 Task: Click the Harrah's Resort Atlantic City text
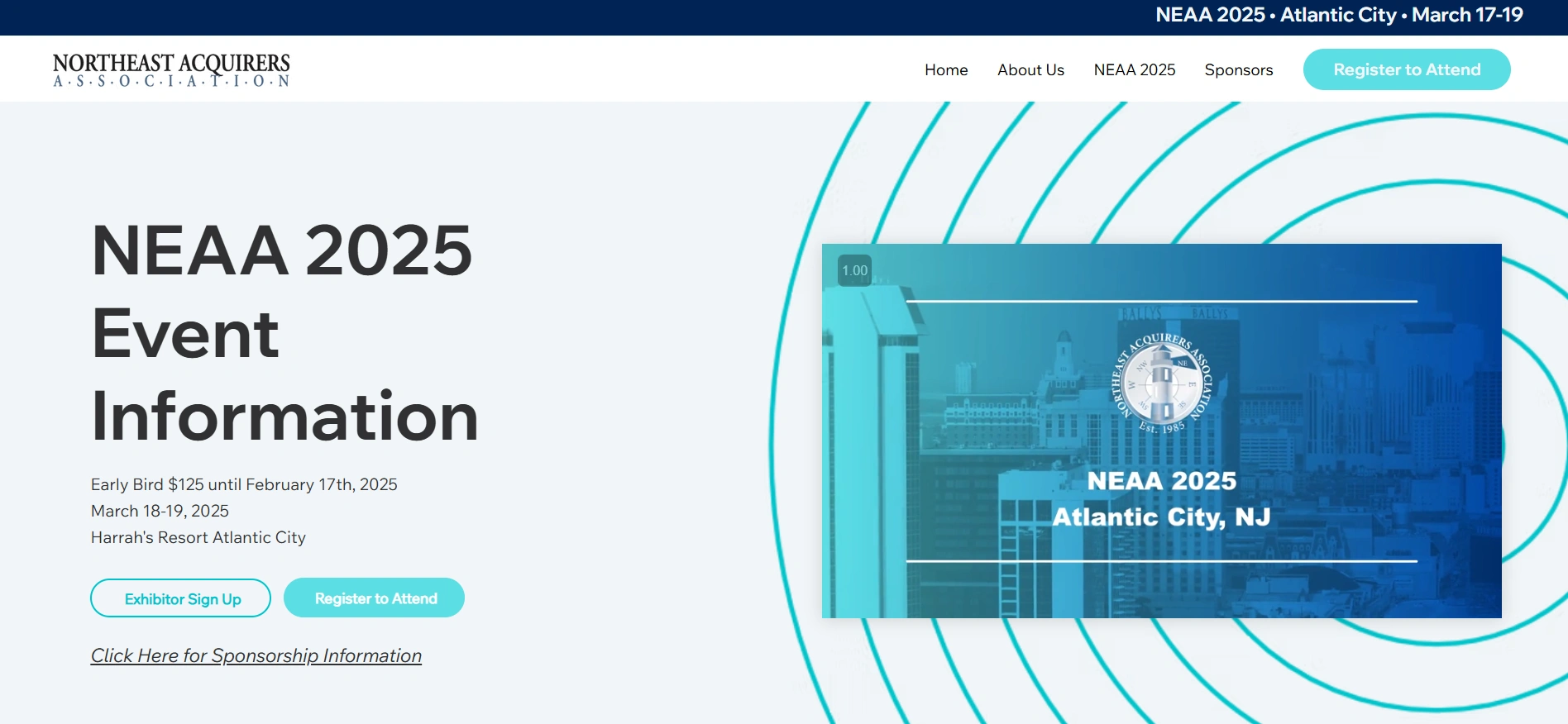point(198,537)
